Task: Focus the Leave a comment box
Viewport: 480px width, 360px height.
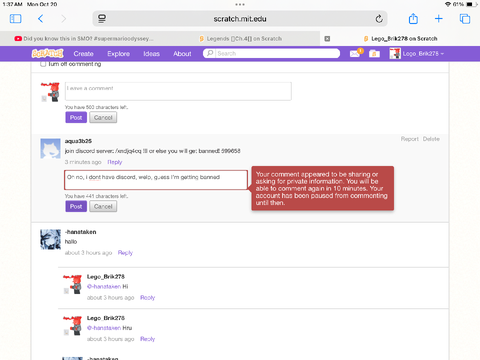Action: (x=178, y=91)
